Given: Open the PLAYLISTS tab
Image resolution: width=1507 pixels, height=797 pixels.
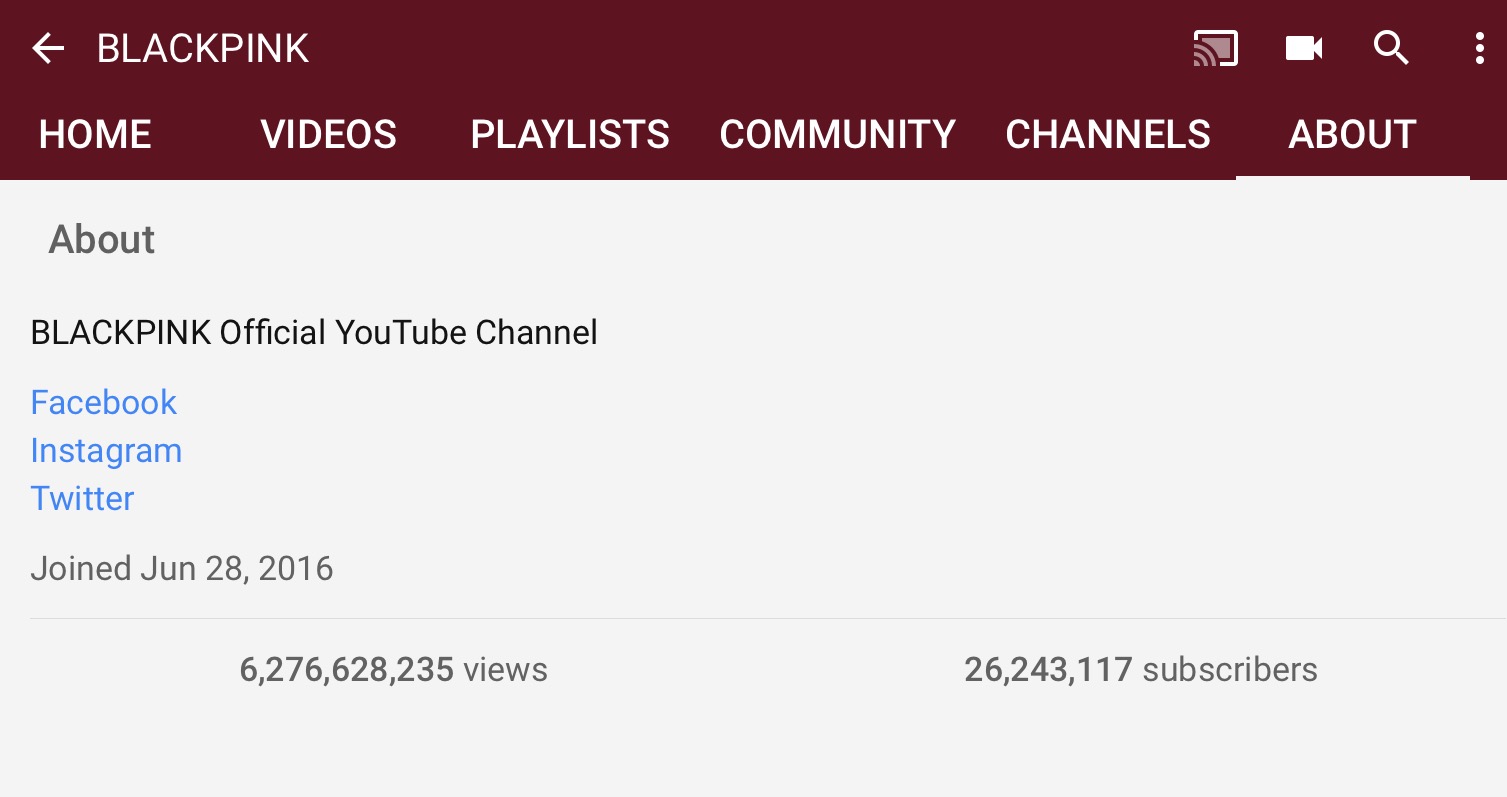Looking at the screenshot, I should click(x=570, y=135).
